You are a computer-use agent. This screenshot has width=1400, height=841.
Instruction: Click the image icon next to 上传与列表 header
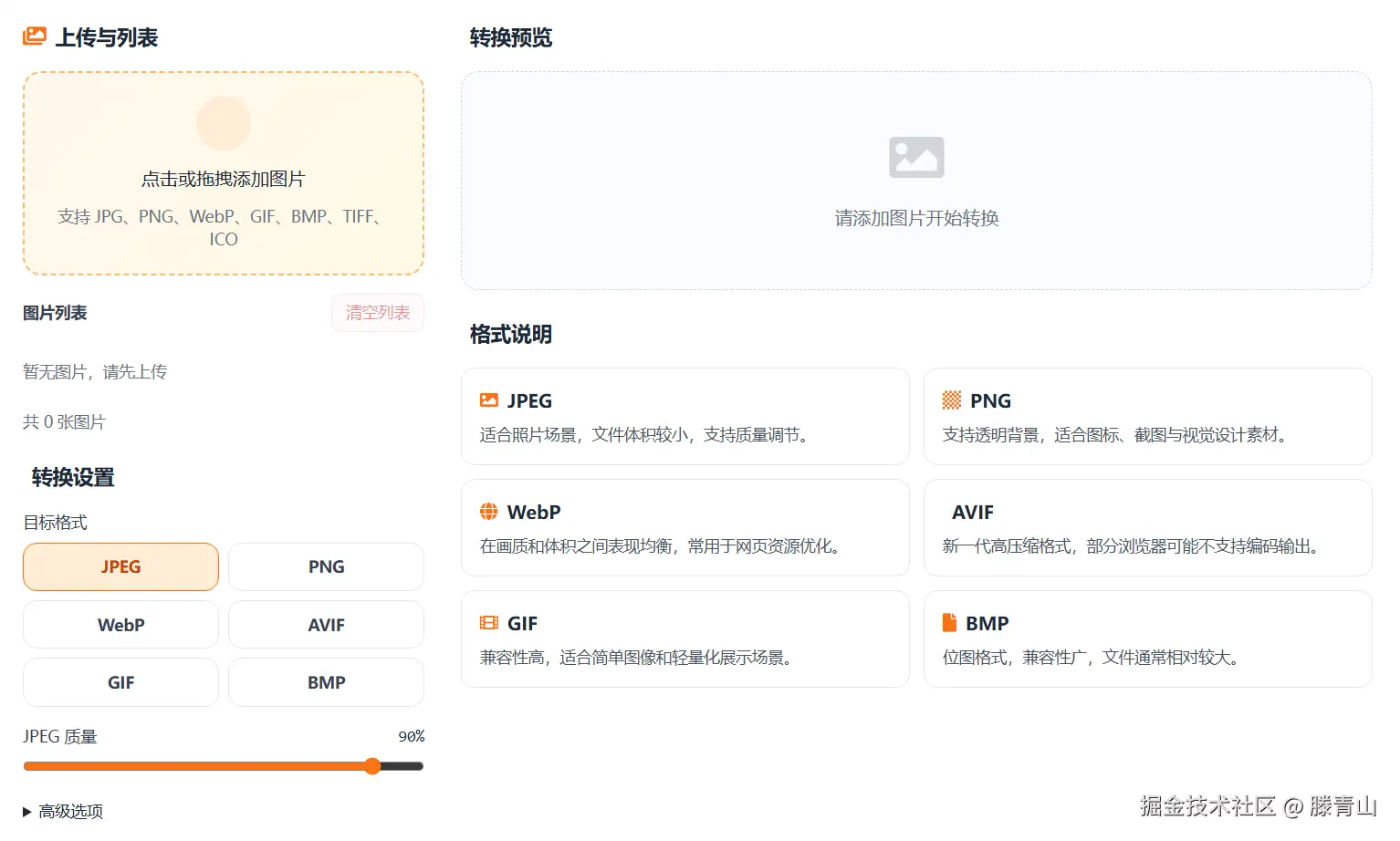click(x=33, y=35)
